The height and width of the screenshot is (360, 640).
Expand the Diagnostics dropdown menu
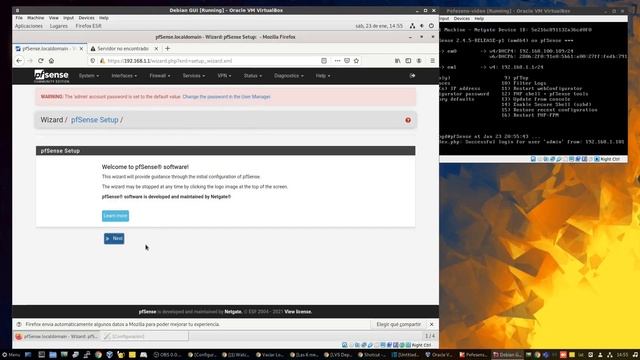(x=289, y=76)
